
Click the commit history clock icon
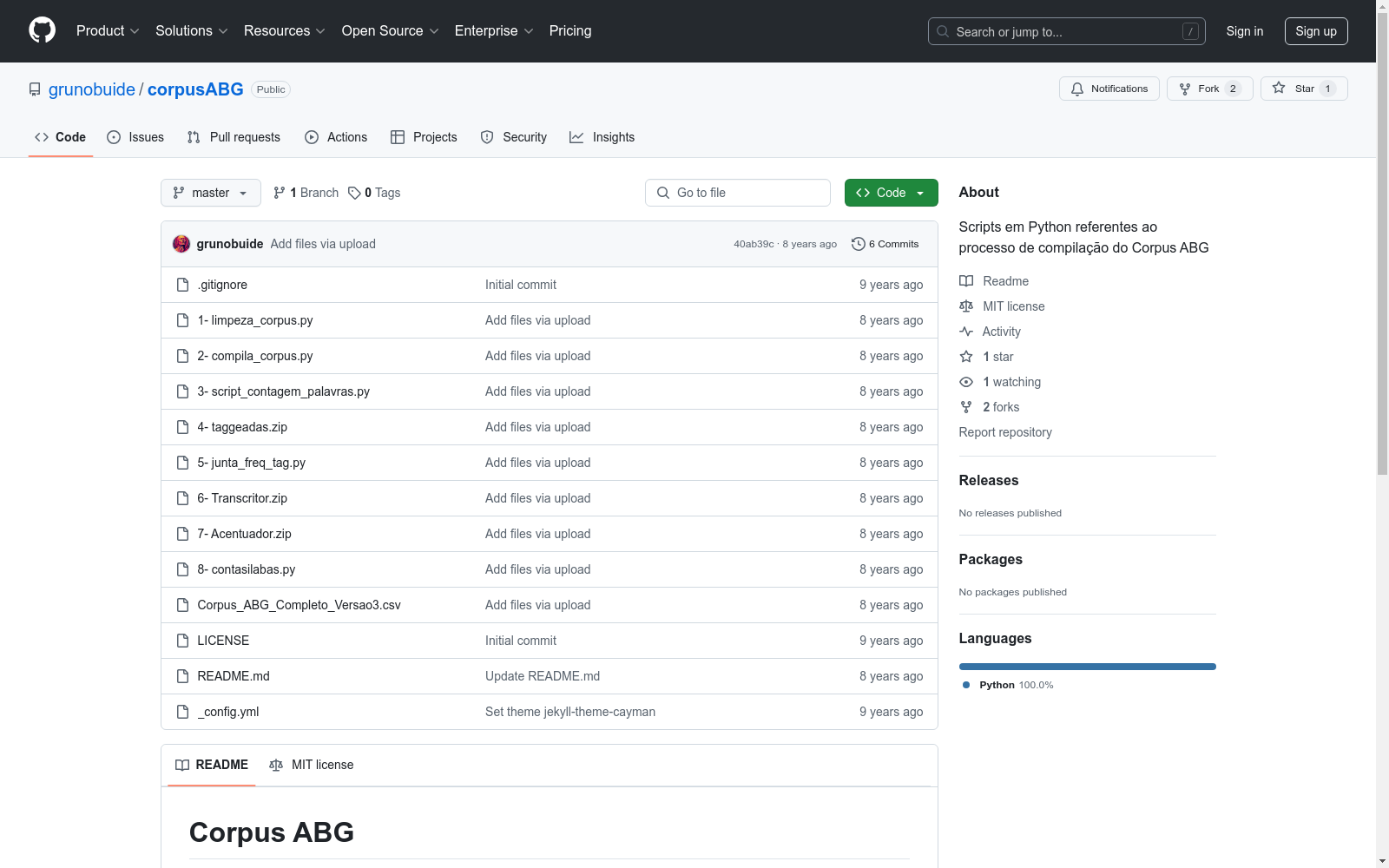pyautogui.click(x=859, y=244)
